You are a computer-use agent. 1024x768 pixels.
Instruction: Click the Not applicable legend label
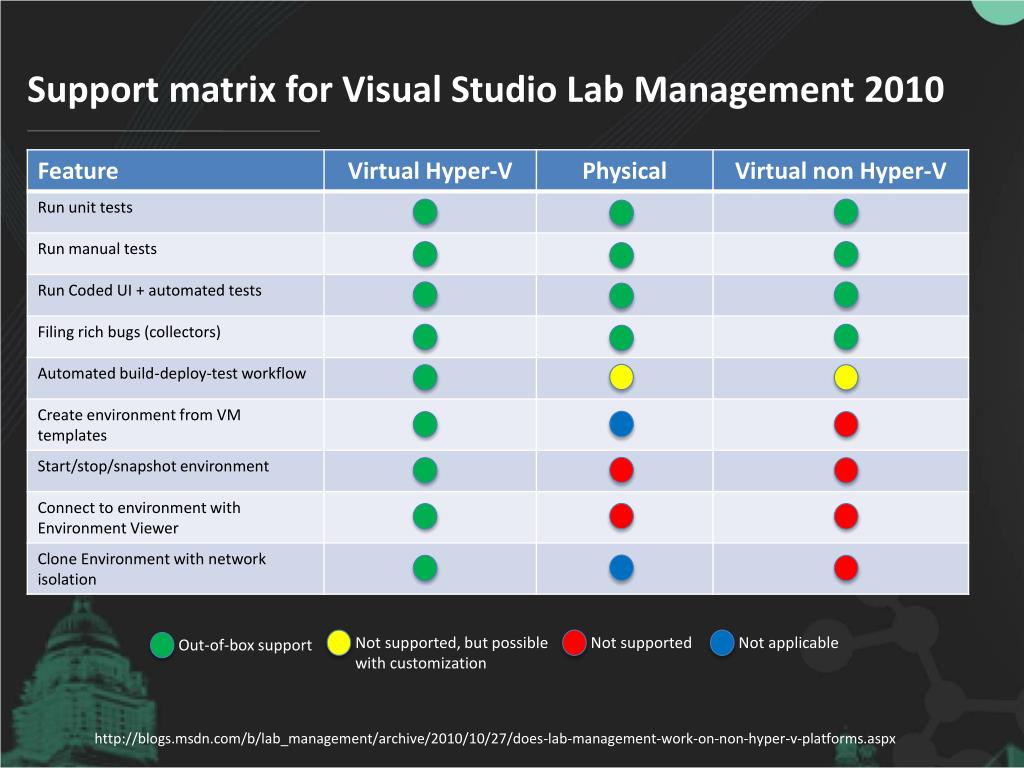pos(788,643)
